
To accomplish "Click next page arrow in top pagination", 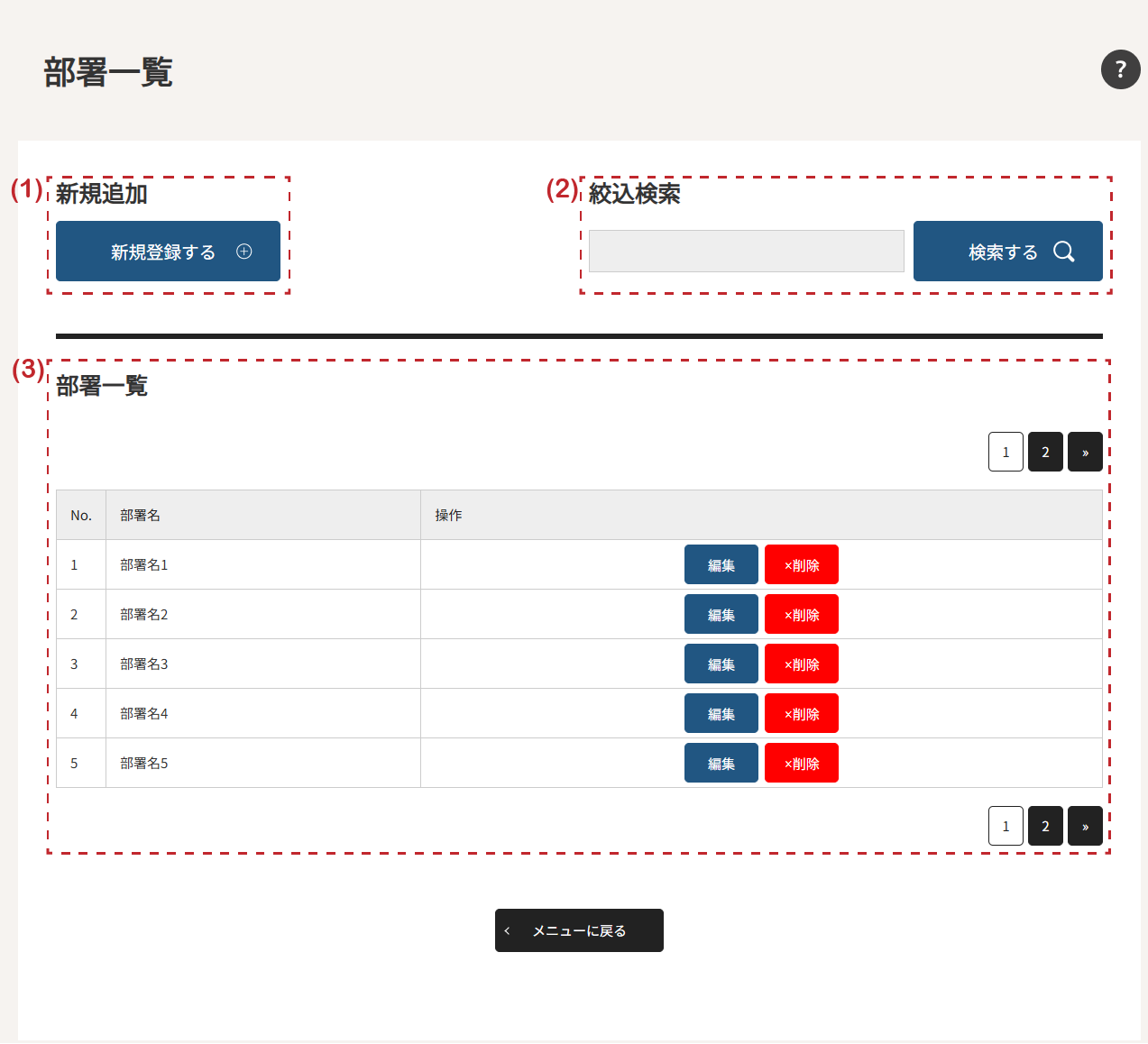I will pos(1085,453).
